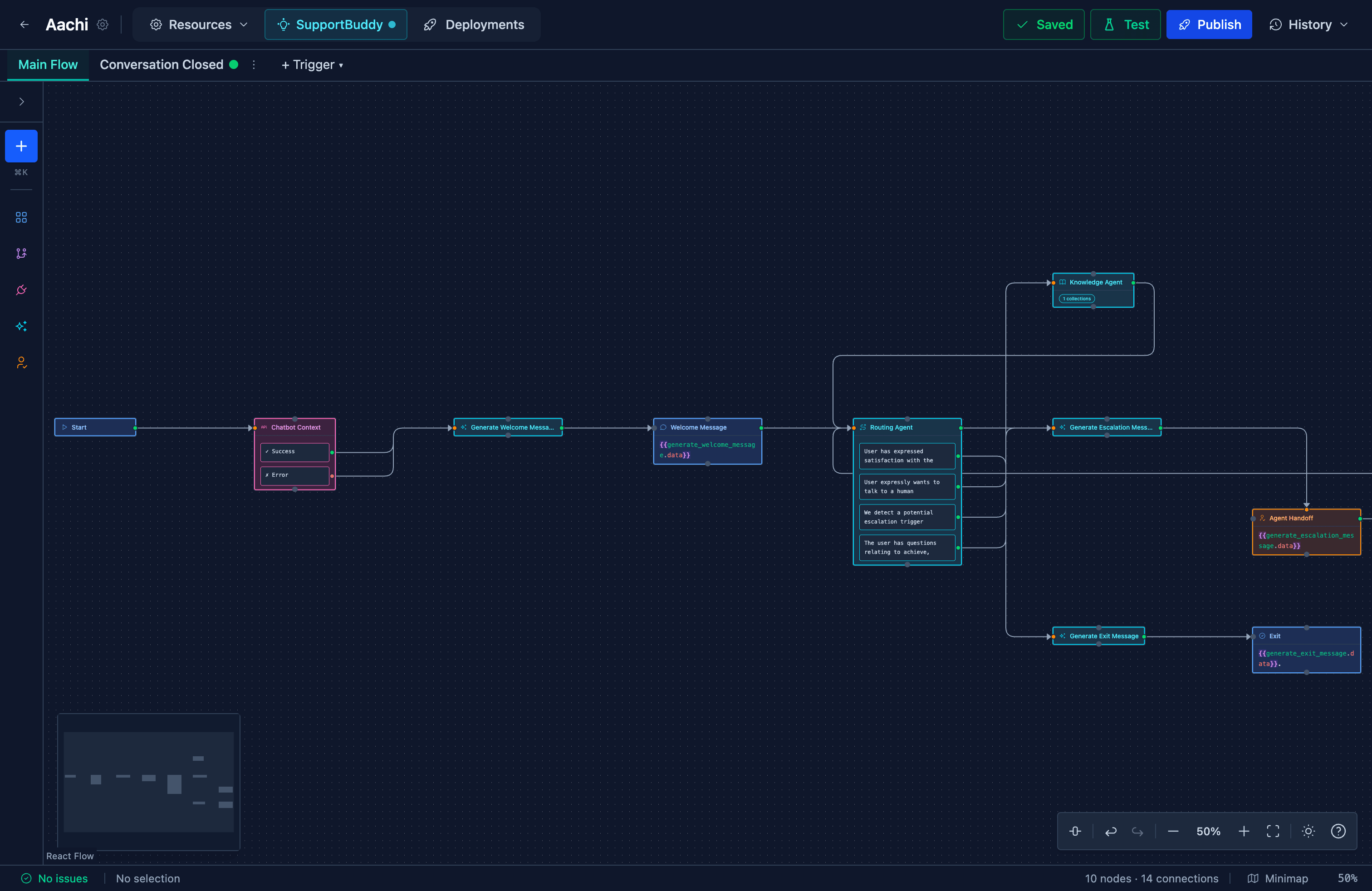Open the + Trigger dropdown
Screen dimensions: 1372x891
pos(312,64)
